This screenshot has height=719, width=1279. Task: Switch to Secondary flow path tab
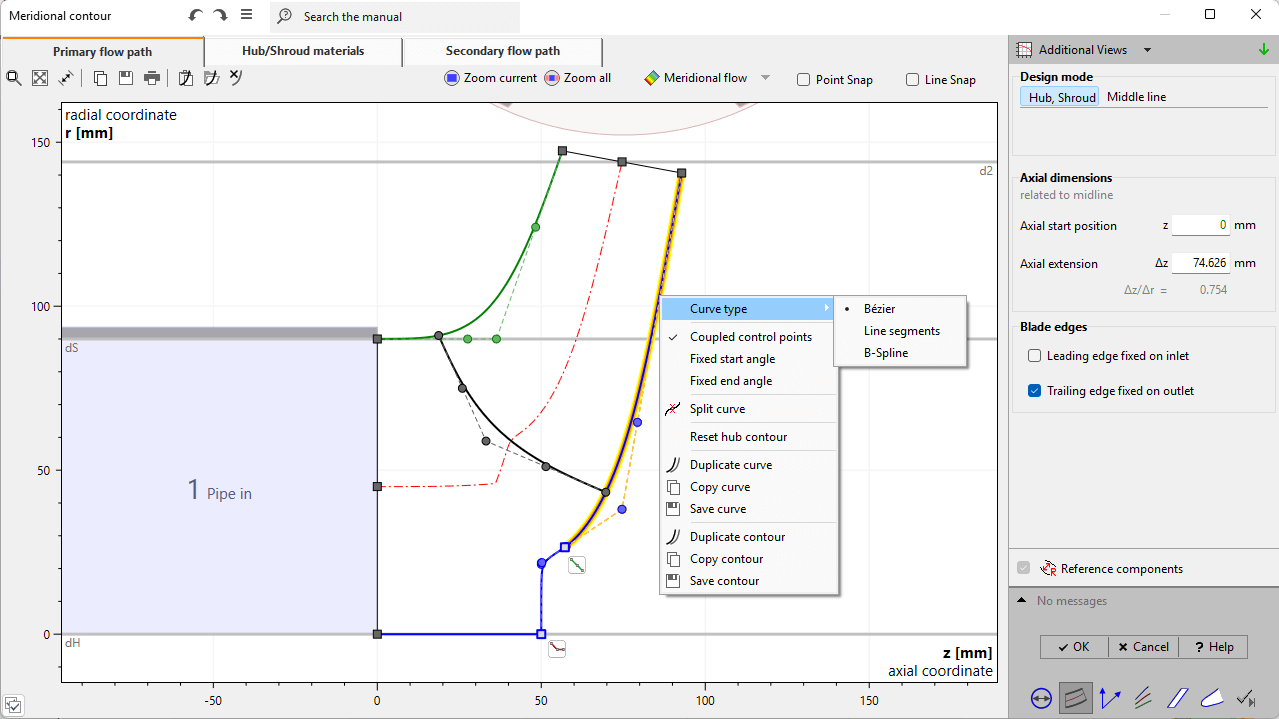click(x=502, y=51)
